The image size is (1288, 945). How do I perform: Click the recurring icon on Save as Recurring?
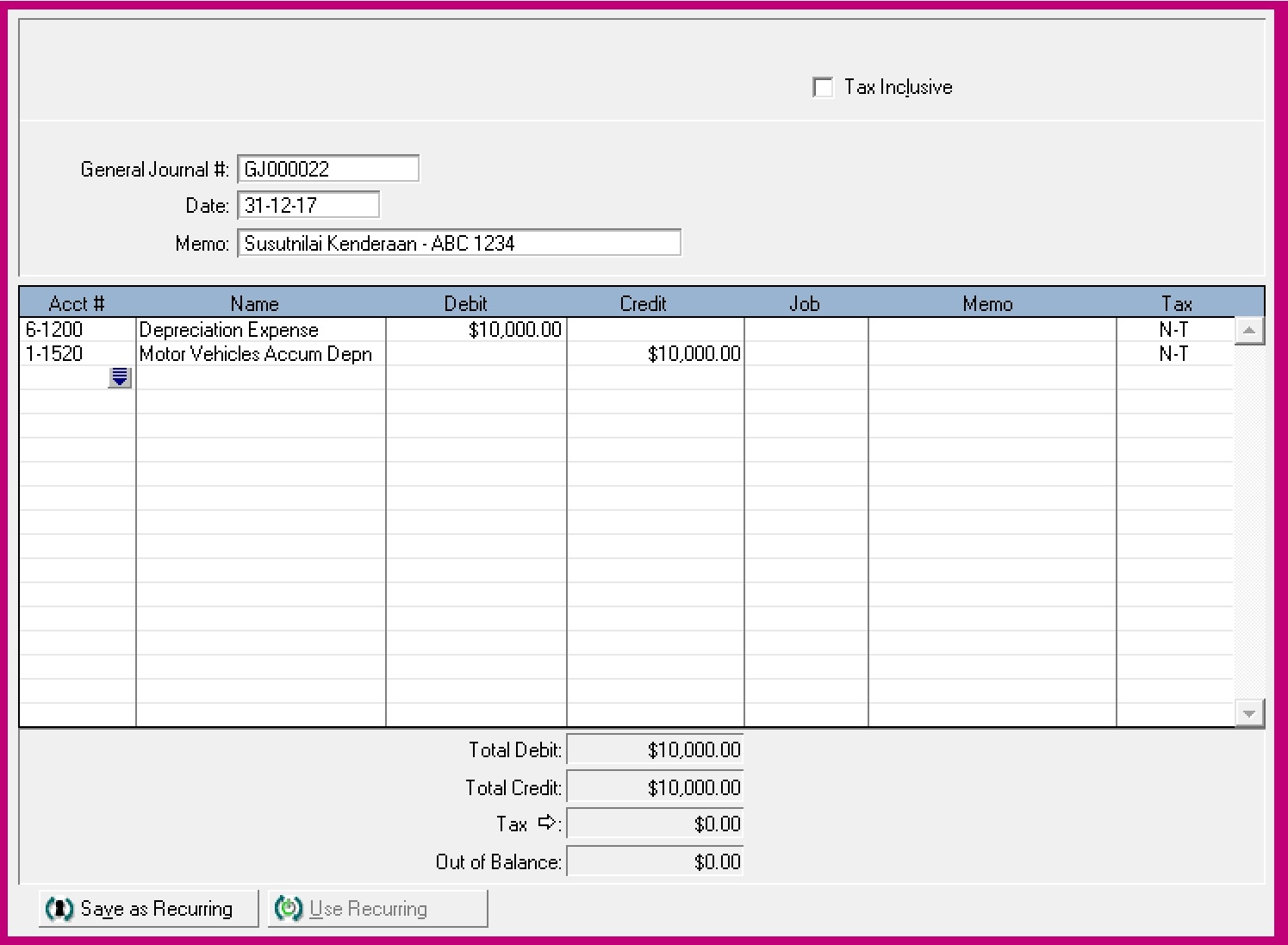tap(59, 909)
